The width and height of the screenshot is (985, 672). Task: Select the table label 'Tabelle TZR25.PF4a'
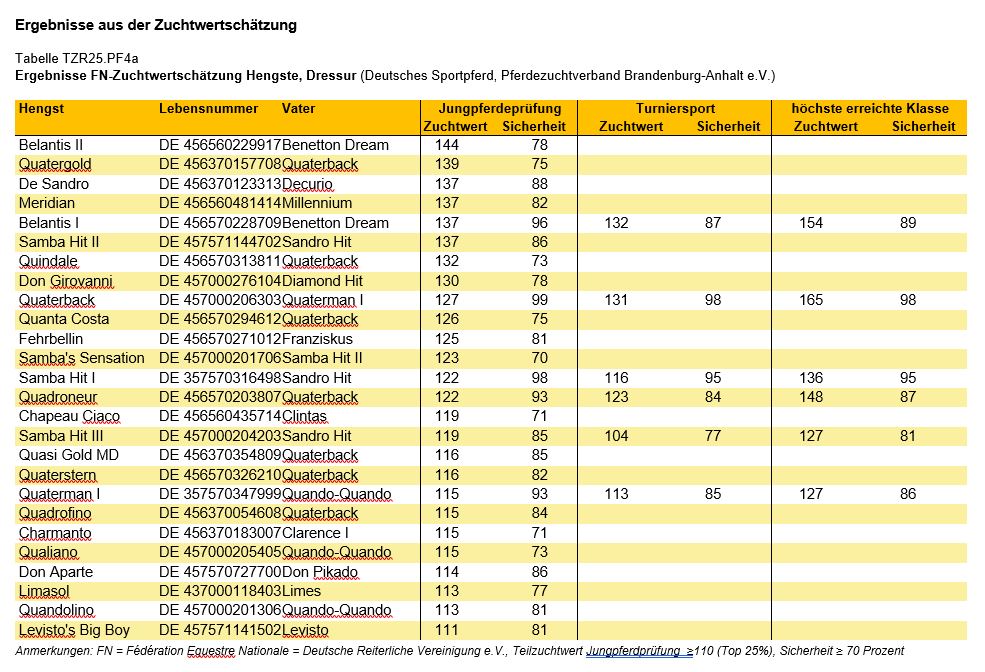[77, 58]
